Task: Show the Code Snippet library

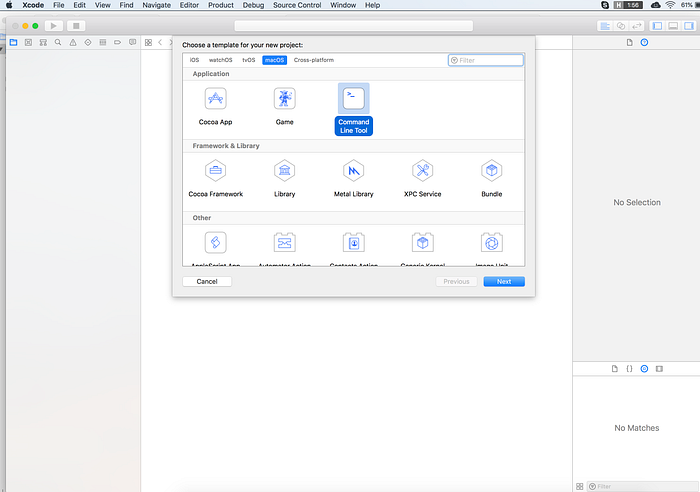Action: (629, 369)
